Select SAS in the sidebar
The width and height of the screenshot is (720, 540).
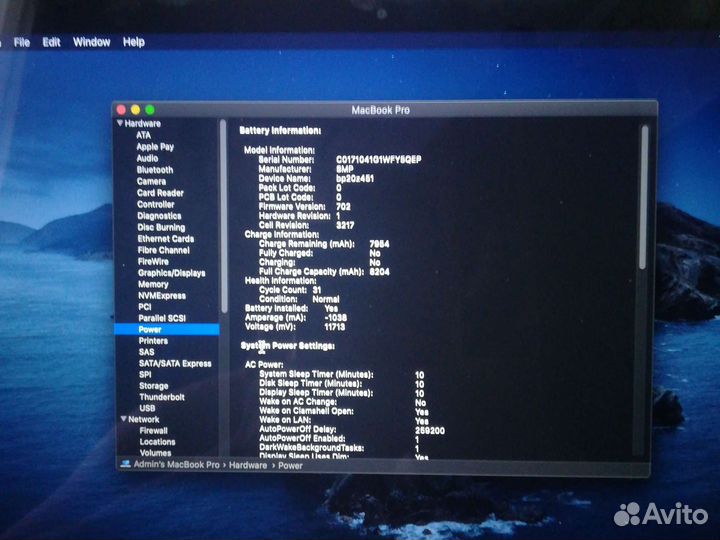tap(146, 352)
